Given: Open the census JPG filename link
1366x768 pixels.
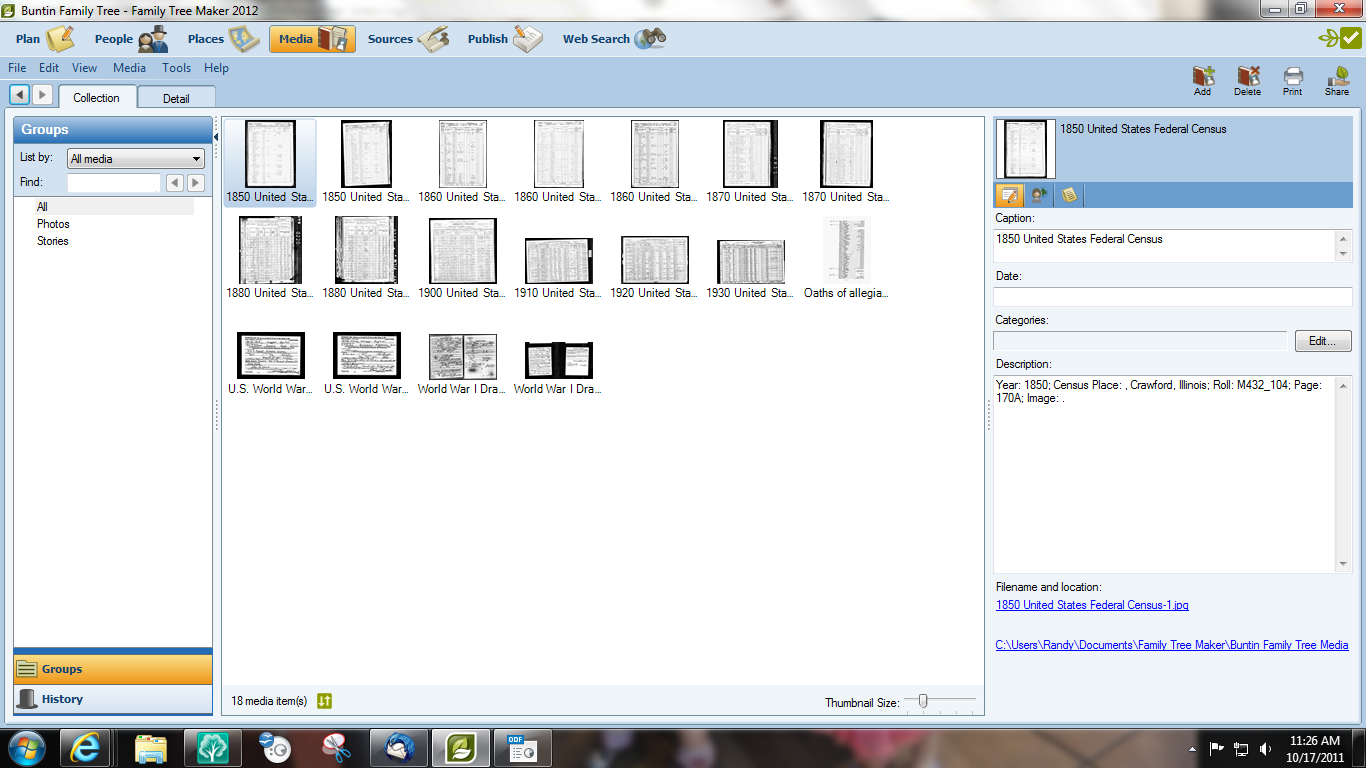Looking at the screenshot, I should point(1091,605).
